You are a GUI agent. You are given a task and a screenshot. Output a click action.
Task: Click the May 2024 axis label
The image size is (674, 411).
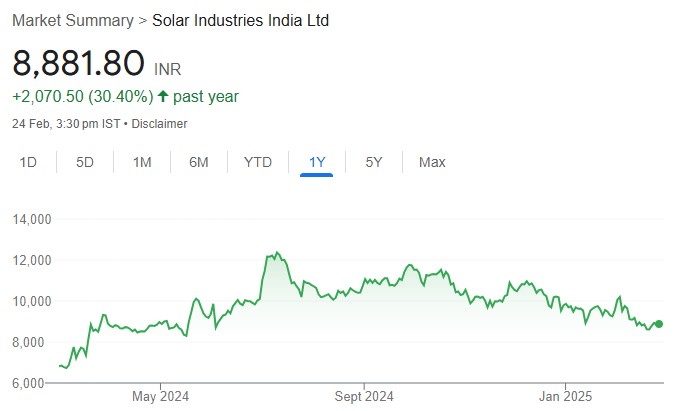tap(161, 396)
